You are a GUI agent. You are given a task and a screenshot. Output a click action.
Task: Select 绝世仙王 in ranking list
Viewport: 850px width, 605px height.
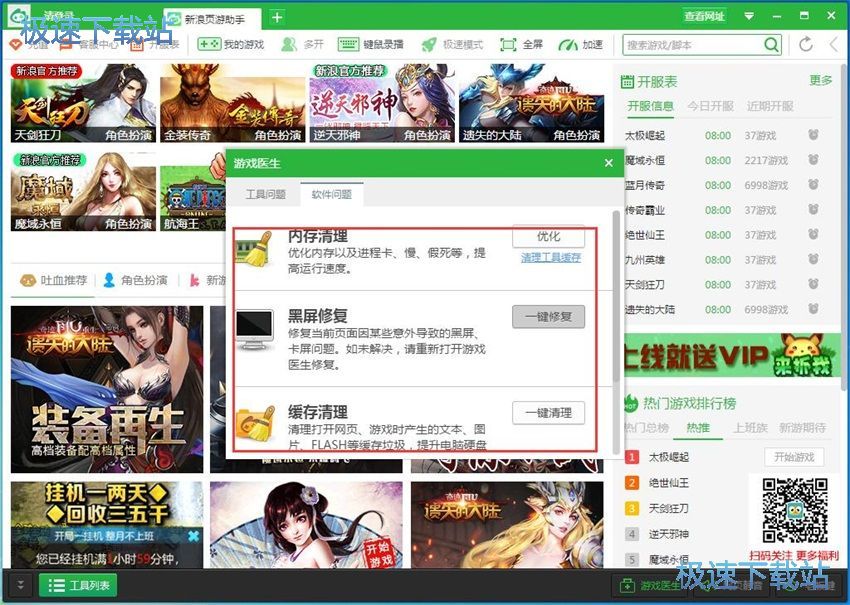(x=668, y=482)
